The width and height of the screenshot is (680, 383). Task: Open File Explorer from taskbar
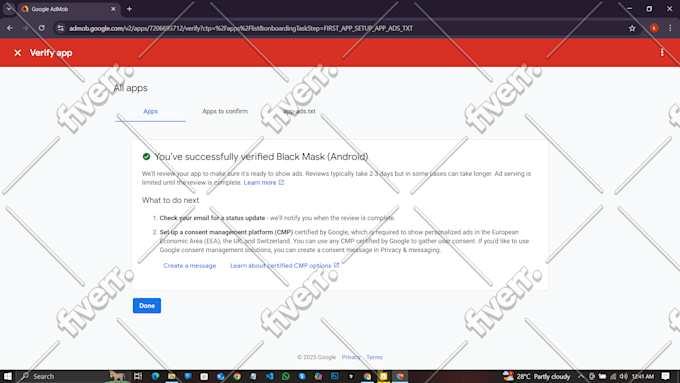172,376
